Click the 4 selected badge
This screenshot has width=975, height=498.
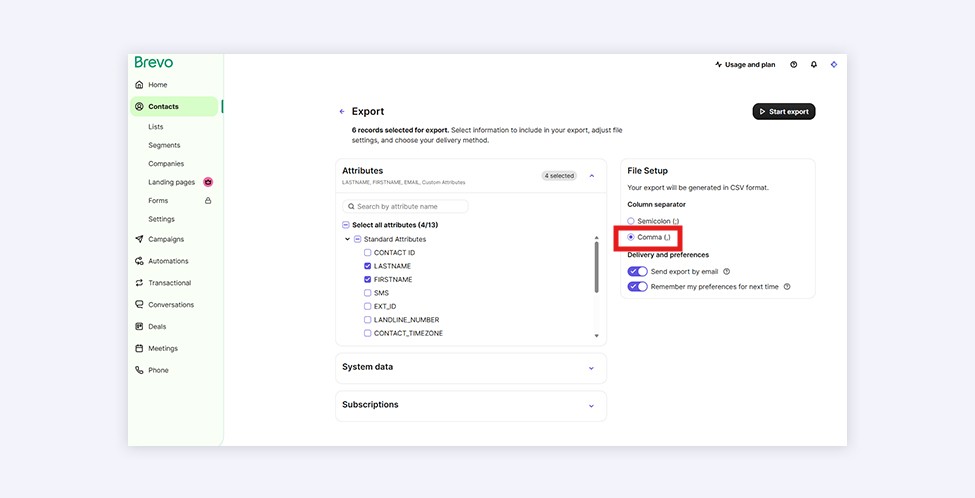[x=559, y=176]
